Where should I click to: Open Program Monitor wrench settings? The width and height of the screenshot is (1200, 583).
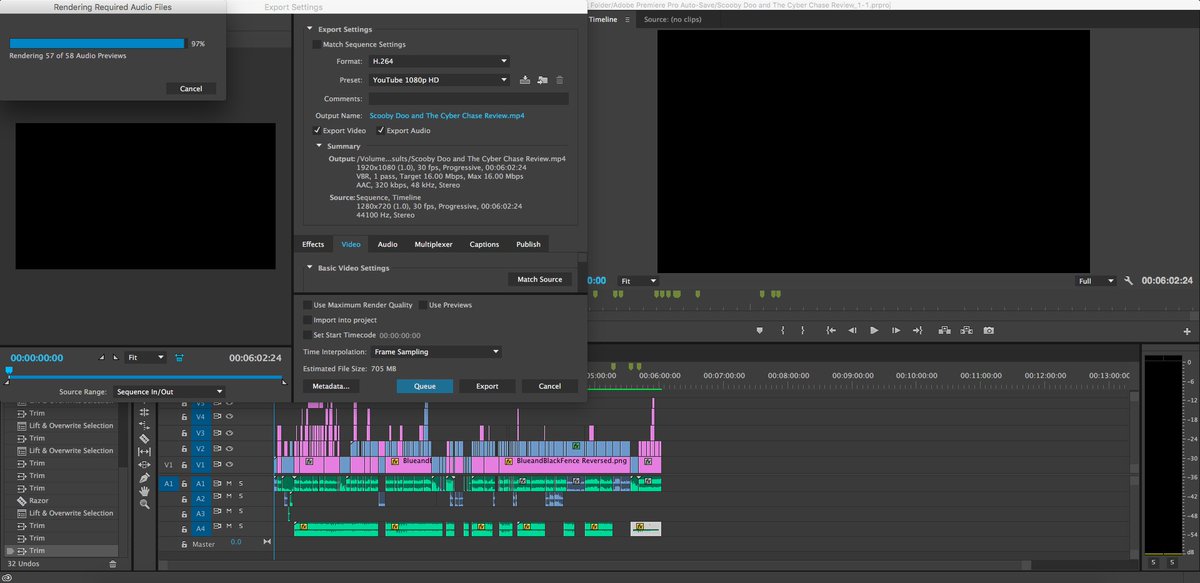tap(1128, 281)
